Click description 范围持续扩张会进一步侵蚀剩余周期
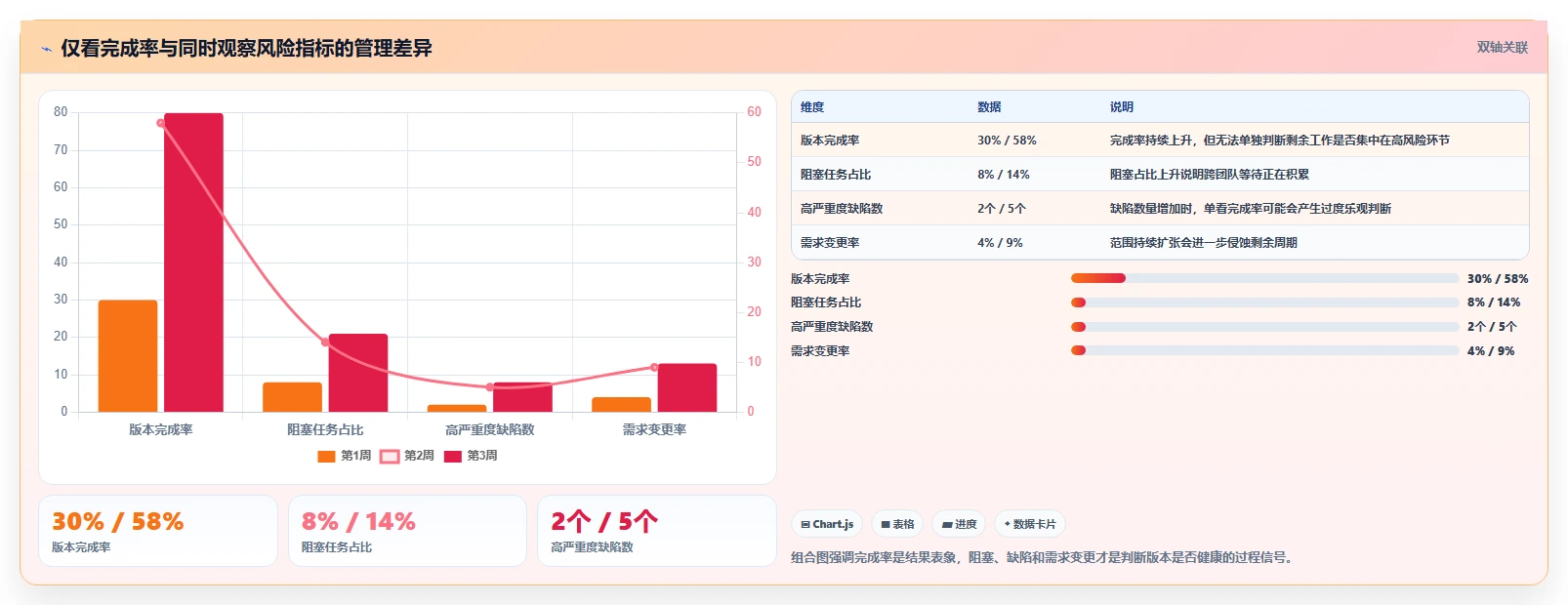1568x605 pixels. point(1204,243)
